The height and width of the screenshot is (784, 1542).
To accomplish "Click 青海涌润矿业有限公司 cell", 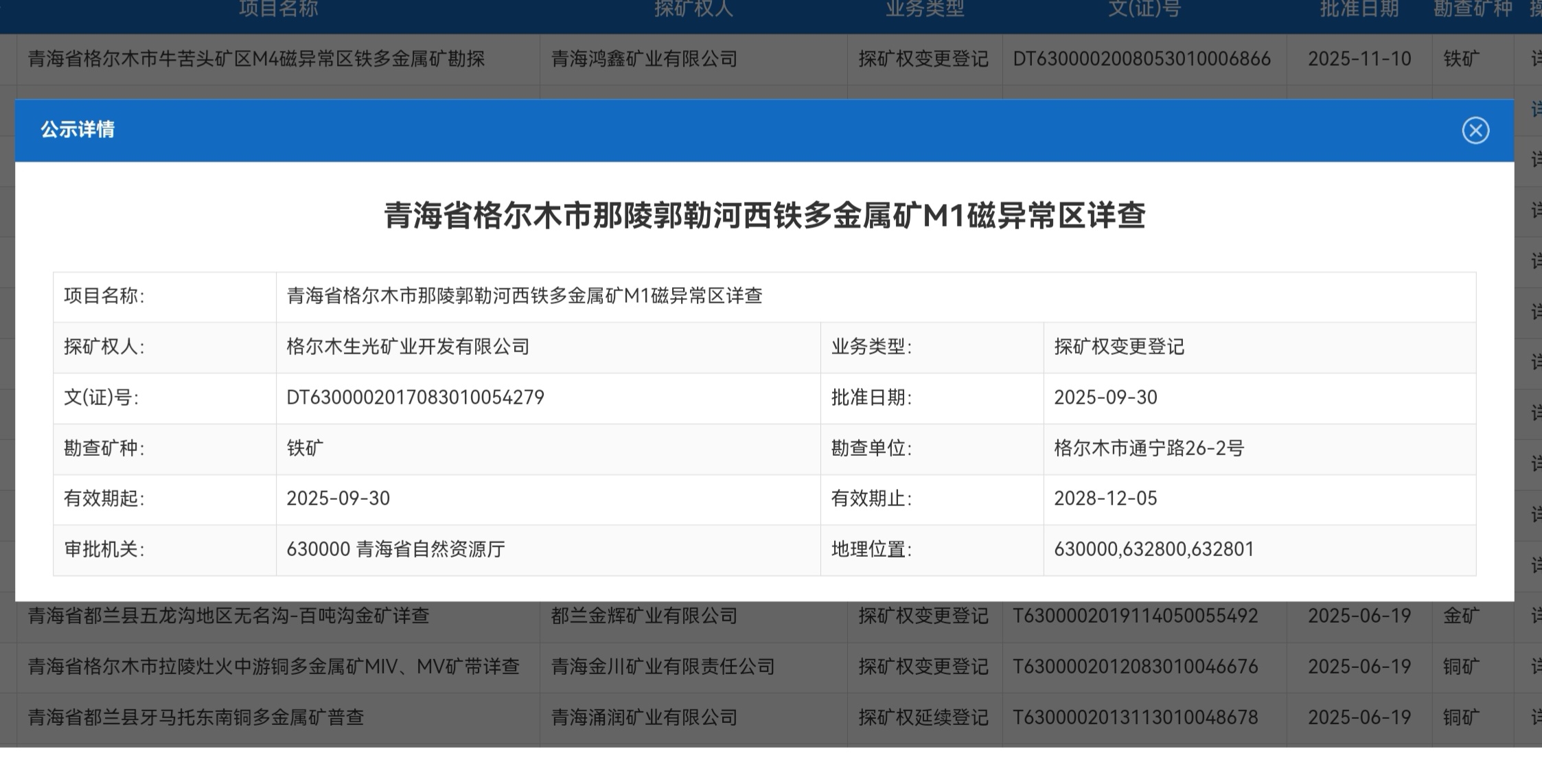I will 644,717.
